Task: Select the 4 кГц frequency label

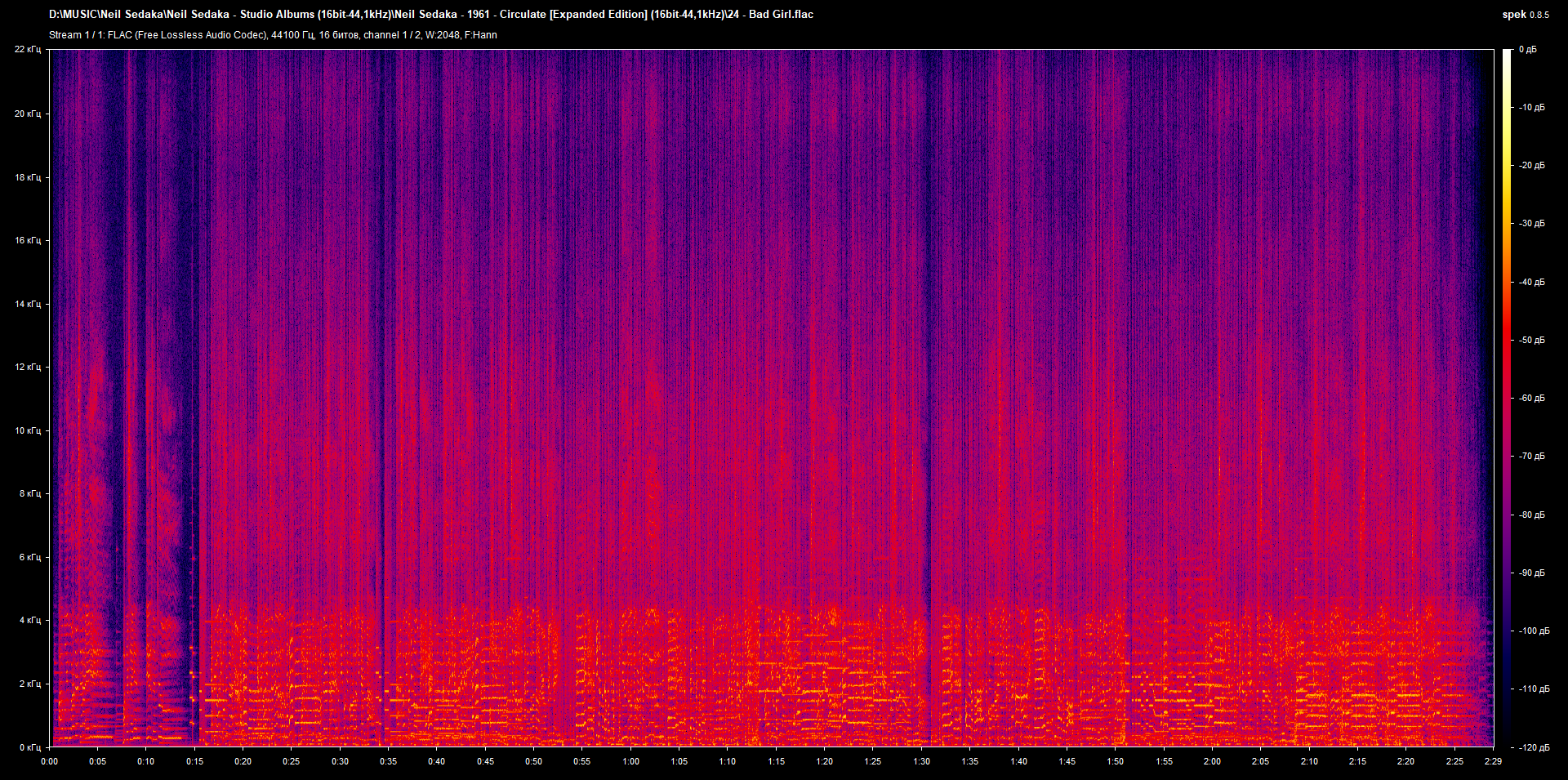Action: (29, 620)
